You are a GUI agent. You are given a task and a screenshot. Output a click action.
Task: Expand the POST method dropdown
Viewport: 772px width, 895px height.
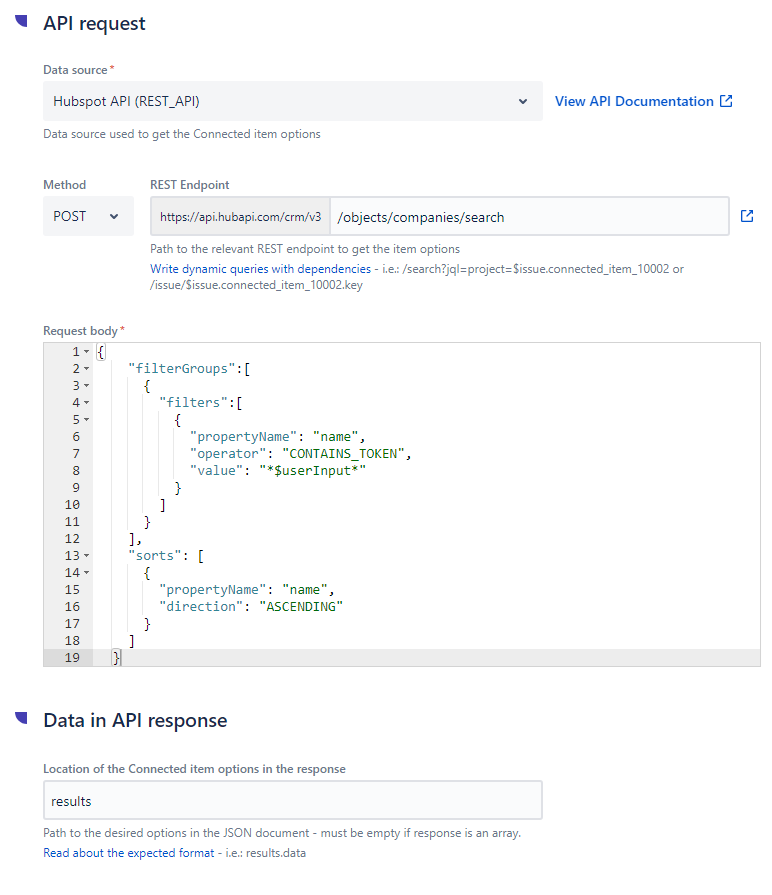point(87,216)
